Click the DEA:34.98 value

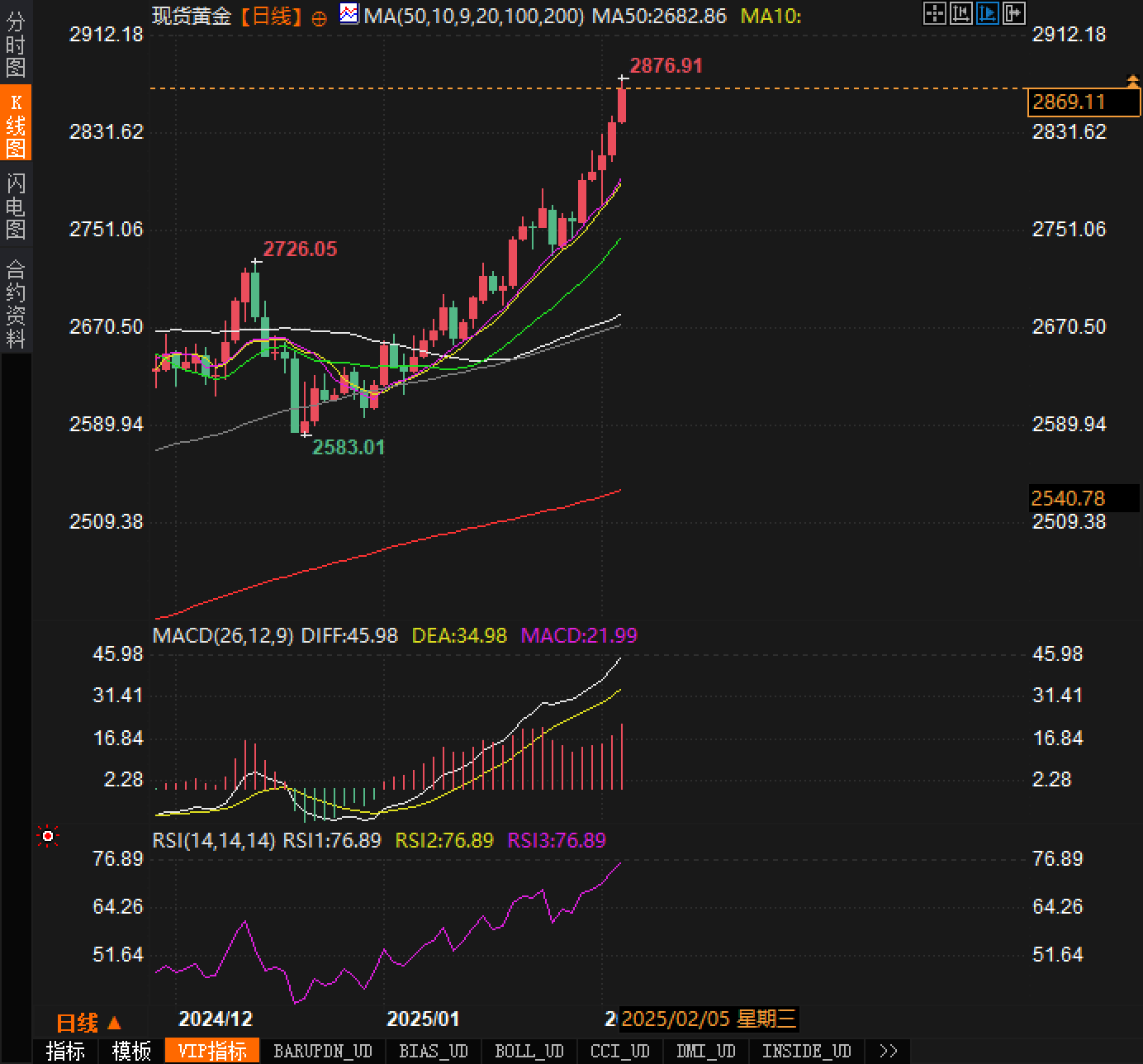459,635
